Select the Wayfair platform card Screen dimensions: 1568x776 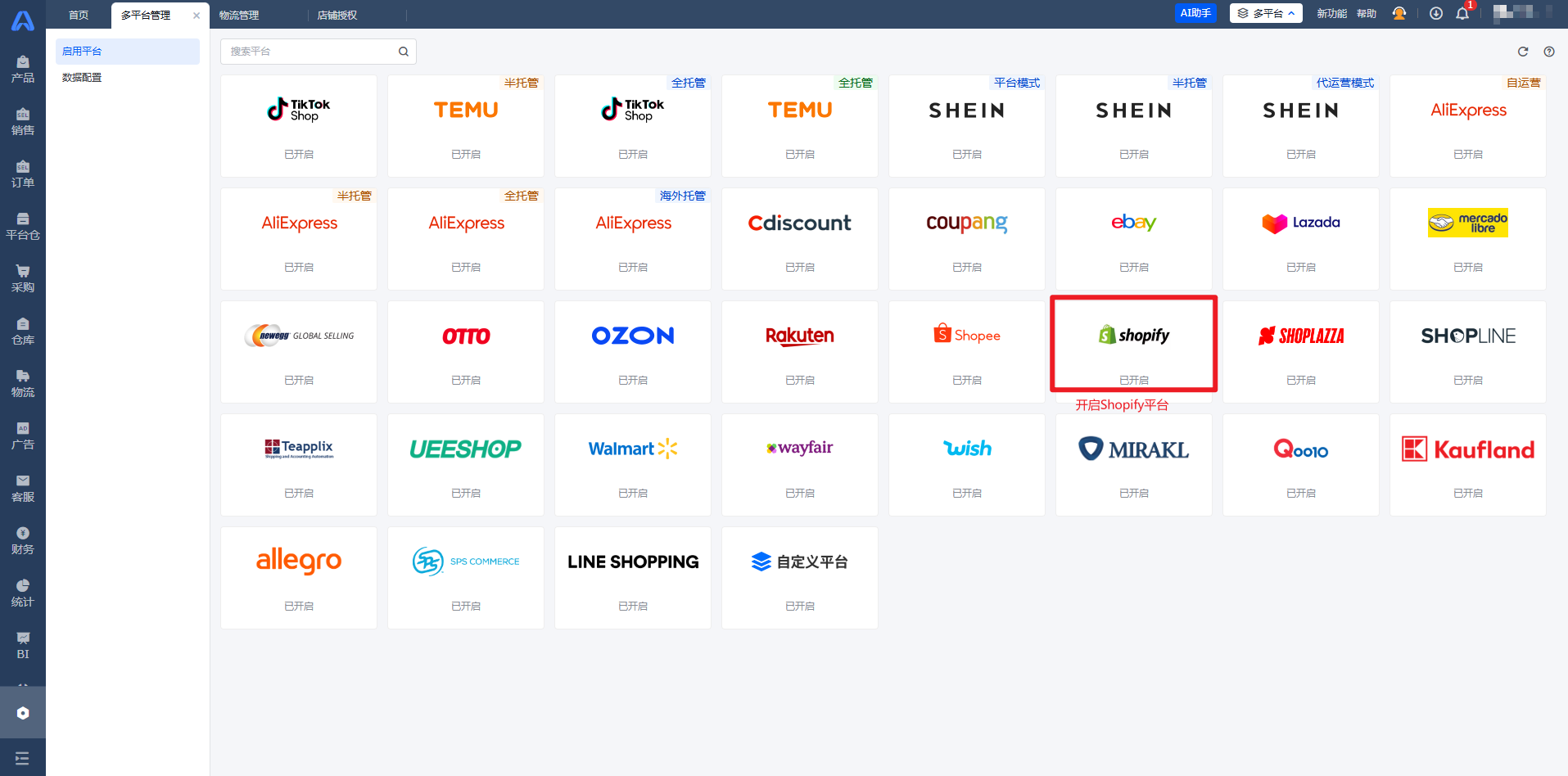click(800, 465)
